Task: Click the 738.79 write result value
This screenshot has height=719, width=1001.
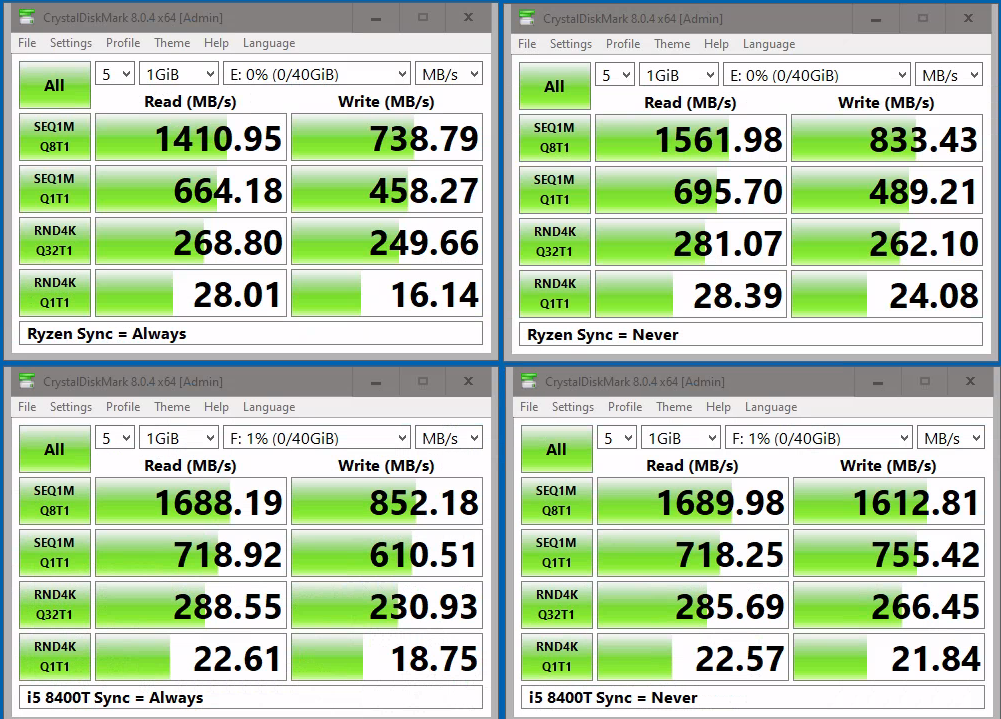Action: (x=387, y=137)
